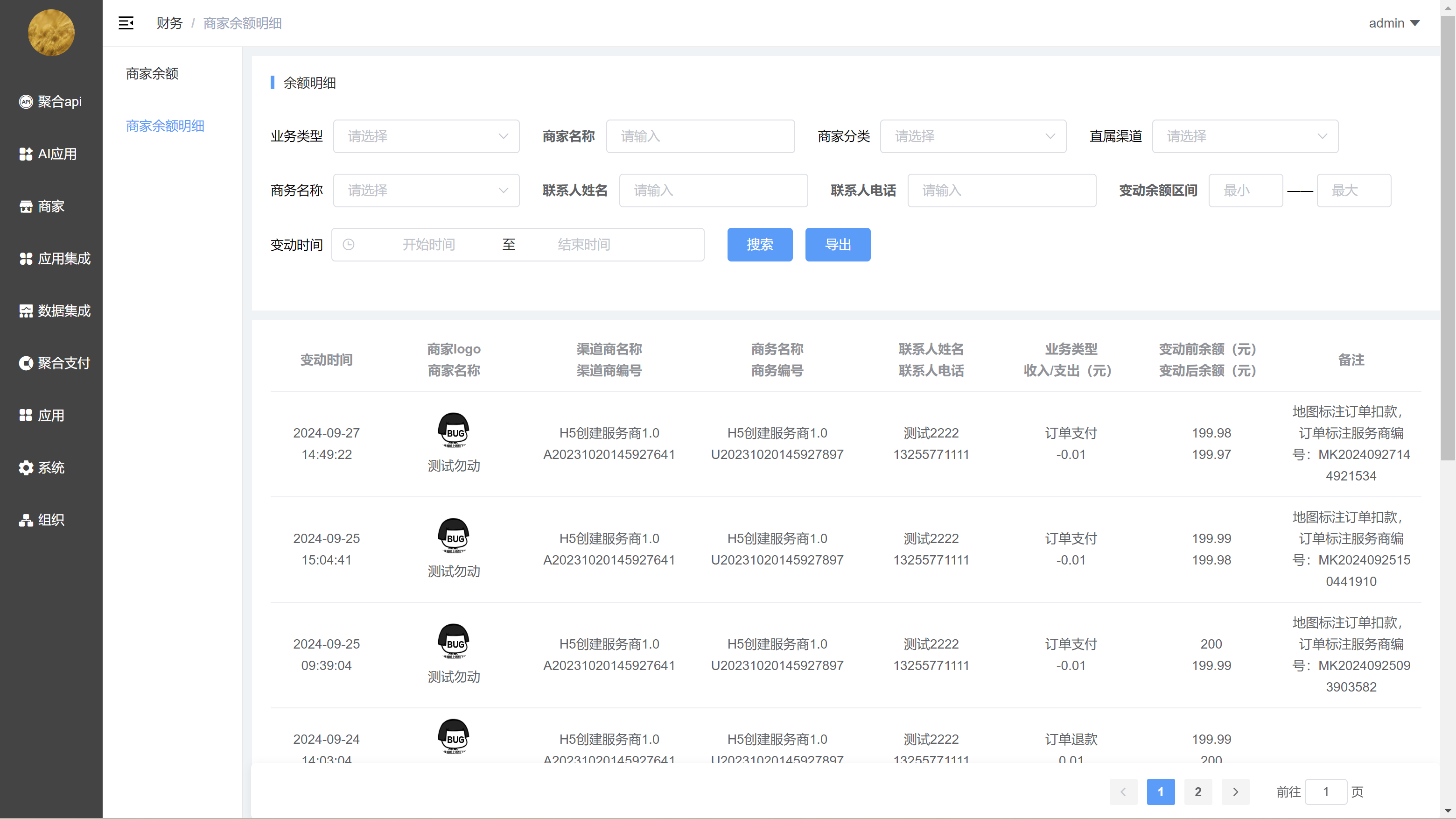1456x819 pixels.
Task: Click the clock icon in 变动时间 field
Action: pos(349,244)
